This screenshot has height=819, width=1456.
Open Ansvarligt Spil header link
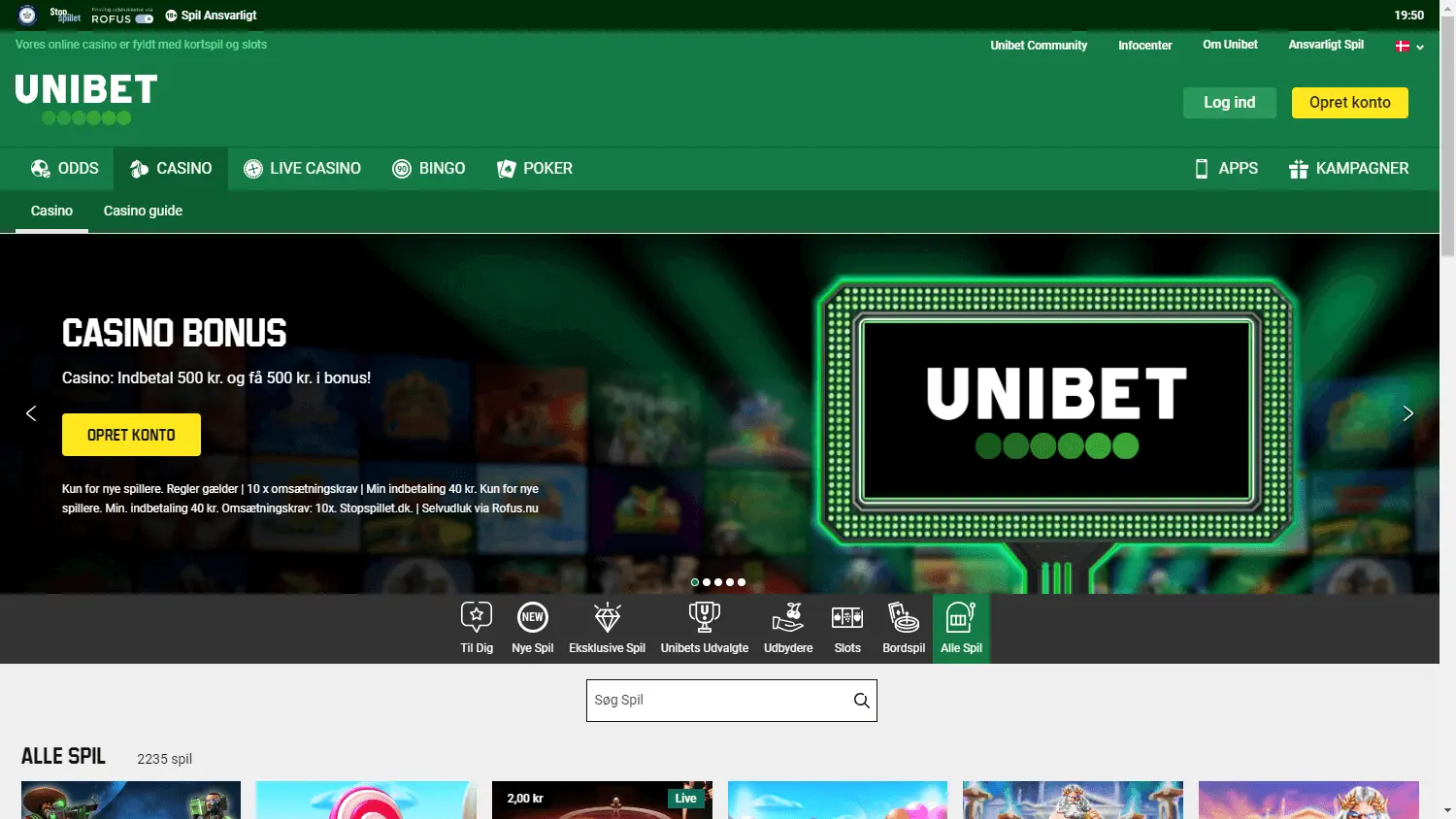1326,45
